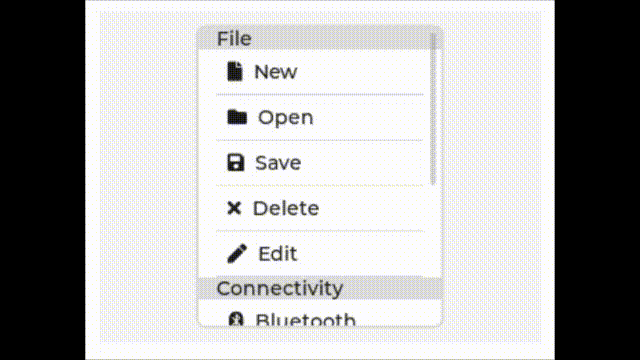Image resolution: width=640 pixels, height=360 pixels.
Task: Click the Delete X icon
Action: tap(234, 208)
